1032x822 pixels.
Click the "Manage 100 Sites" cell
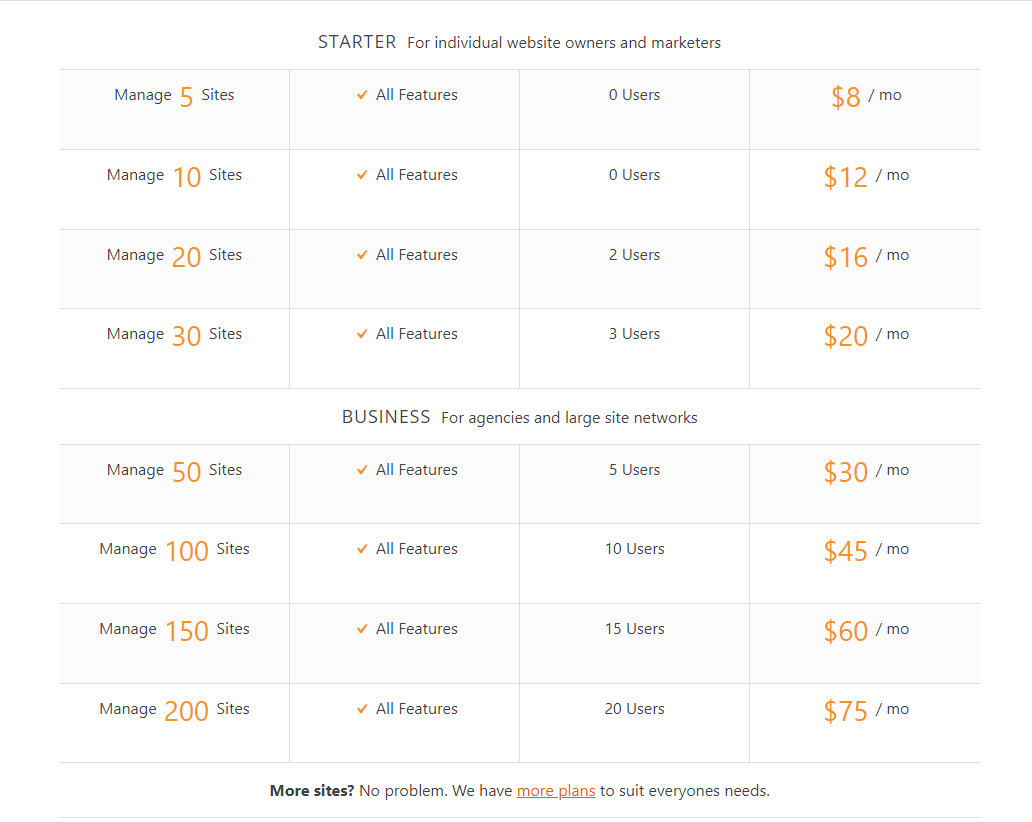174,550
